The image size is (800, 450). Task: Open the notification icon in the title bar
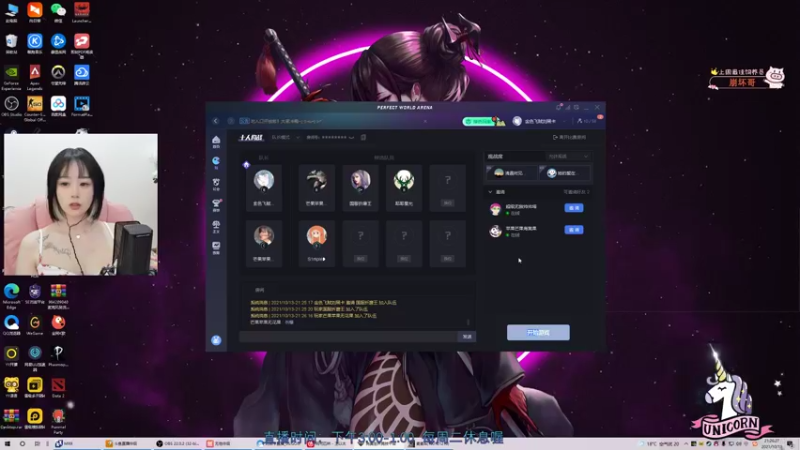pyautogui.click(x=558, y=108)
